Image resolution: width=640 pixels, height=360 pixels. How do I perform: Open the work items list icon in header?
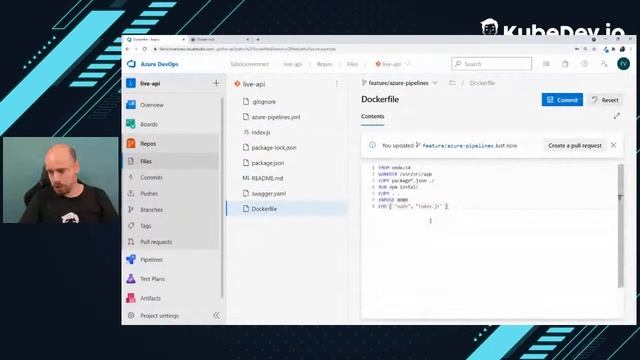(546, 64)
